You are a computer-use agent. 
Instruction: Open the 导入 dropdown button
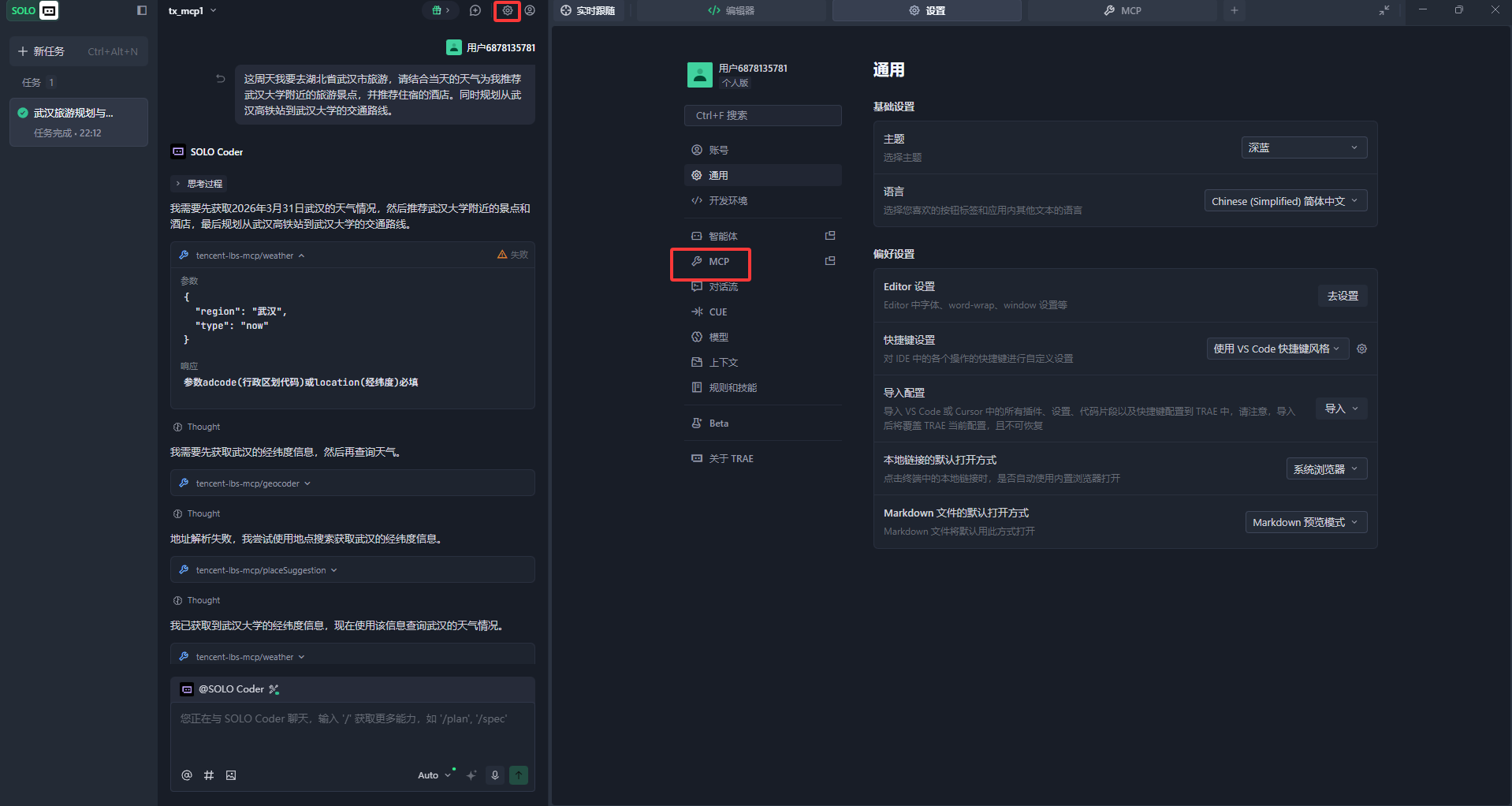point(1341,409)
